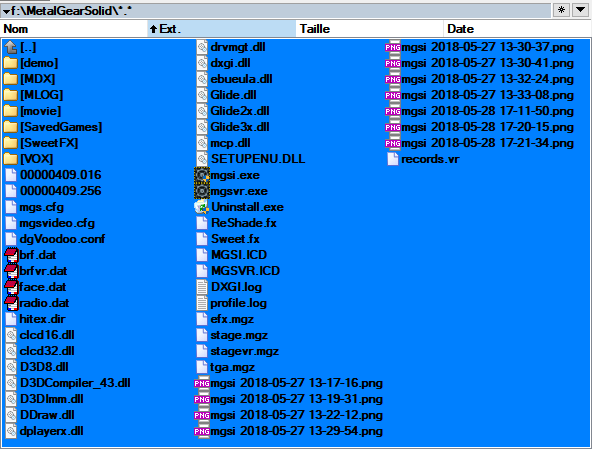Click the SavedGames folder icon
Viewport: 592px width, 449px height.
point(11,127)
